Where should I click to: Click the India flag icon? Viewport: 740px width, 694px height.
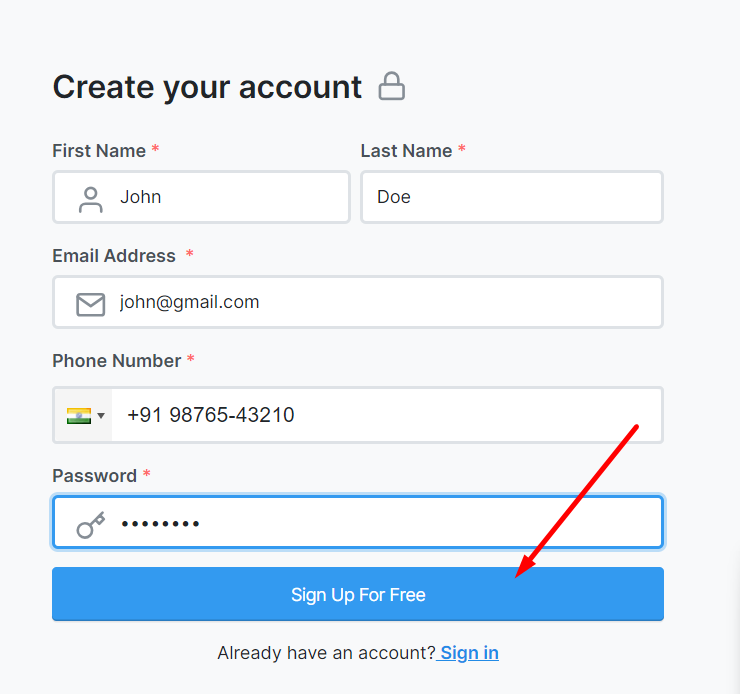79,416
